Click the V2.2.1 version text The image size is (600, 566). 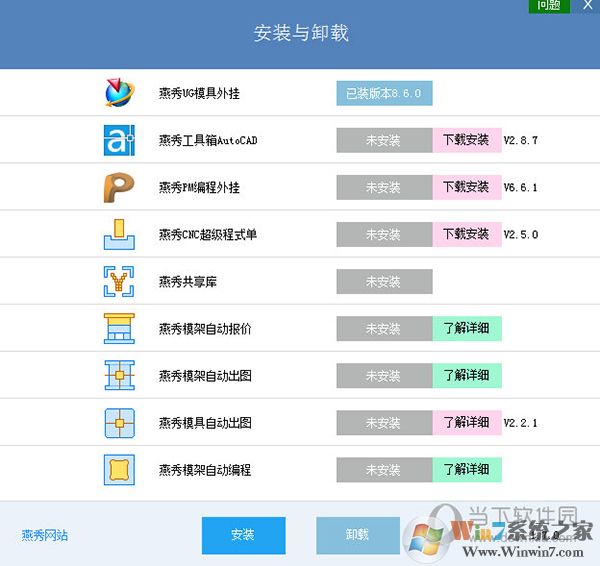coord(521,423)
